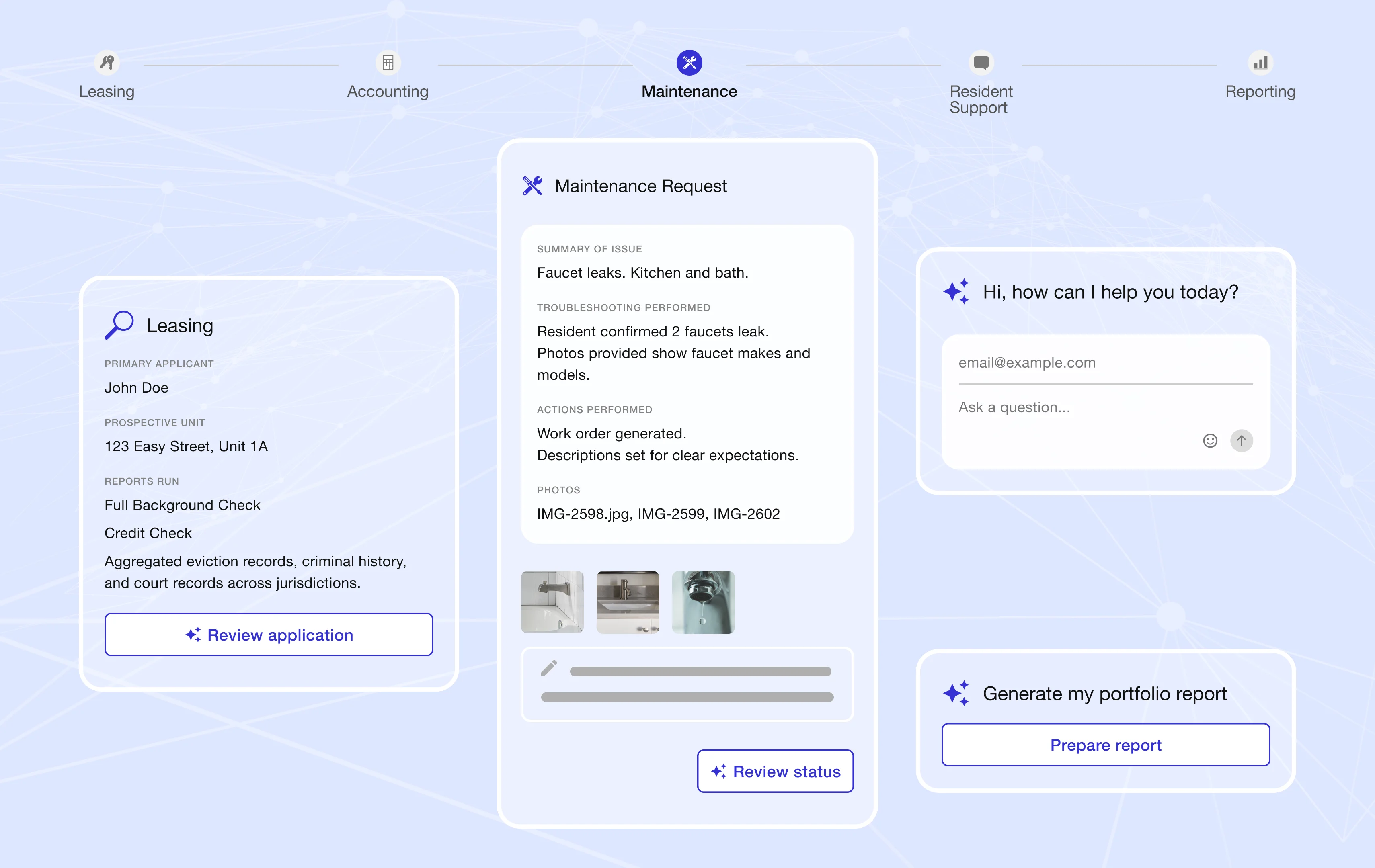Click the Hi, how can I help greeting
Screen dimensions: 1375x868
pos(1110,292)
